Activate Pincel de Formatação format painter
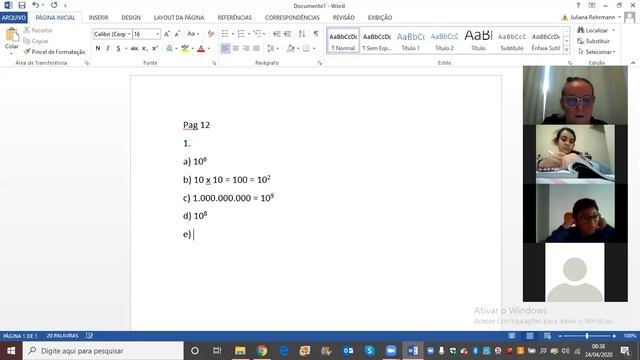 (x=54, y=52)
